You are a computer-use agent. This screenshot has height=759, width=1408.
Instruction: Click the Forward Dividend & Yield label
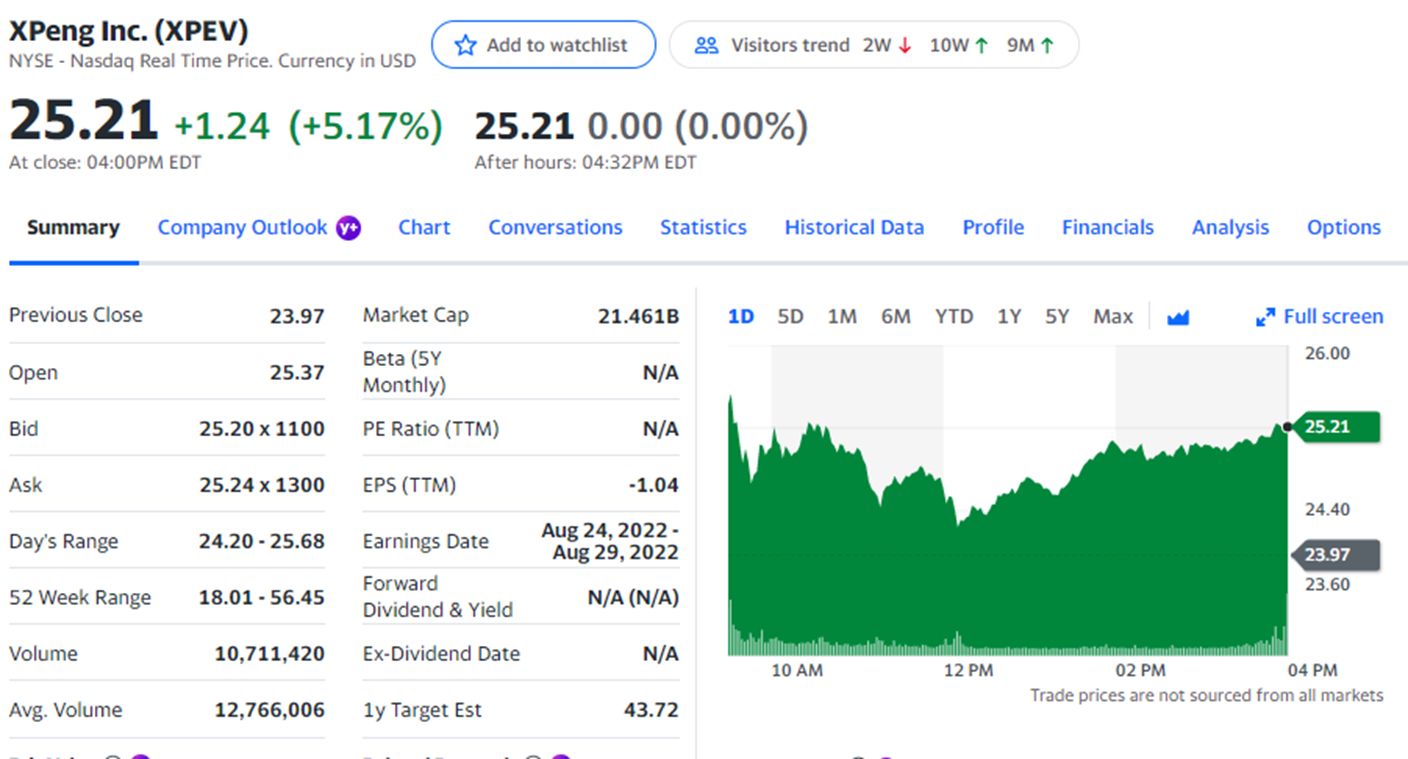pos(438,597)
